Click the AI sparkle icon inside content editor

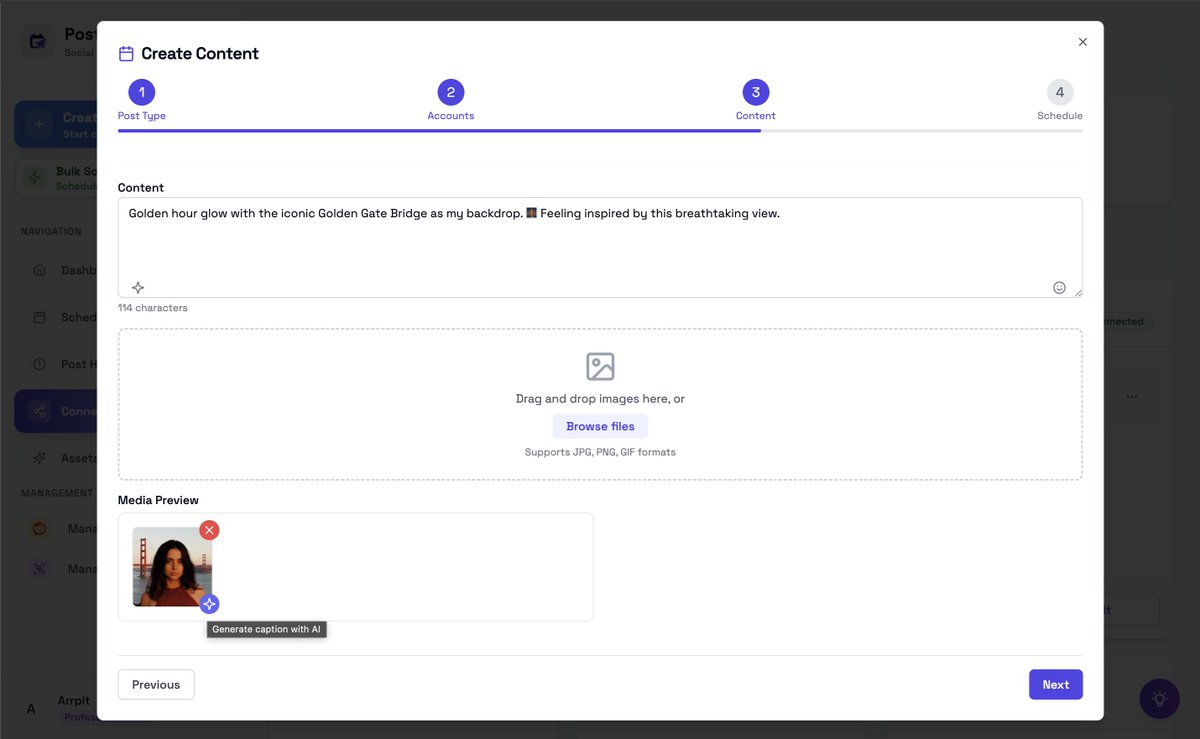(138, 287)
